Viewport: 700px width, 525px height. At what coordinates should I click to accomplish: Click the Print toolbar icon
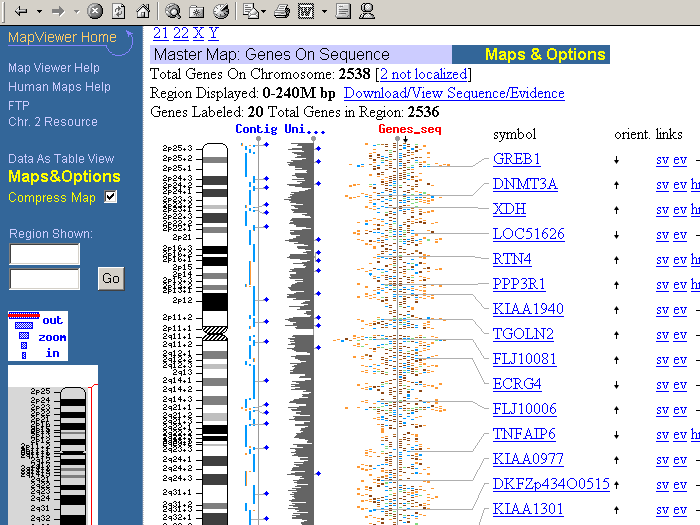(x=282, y=11)
